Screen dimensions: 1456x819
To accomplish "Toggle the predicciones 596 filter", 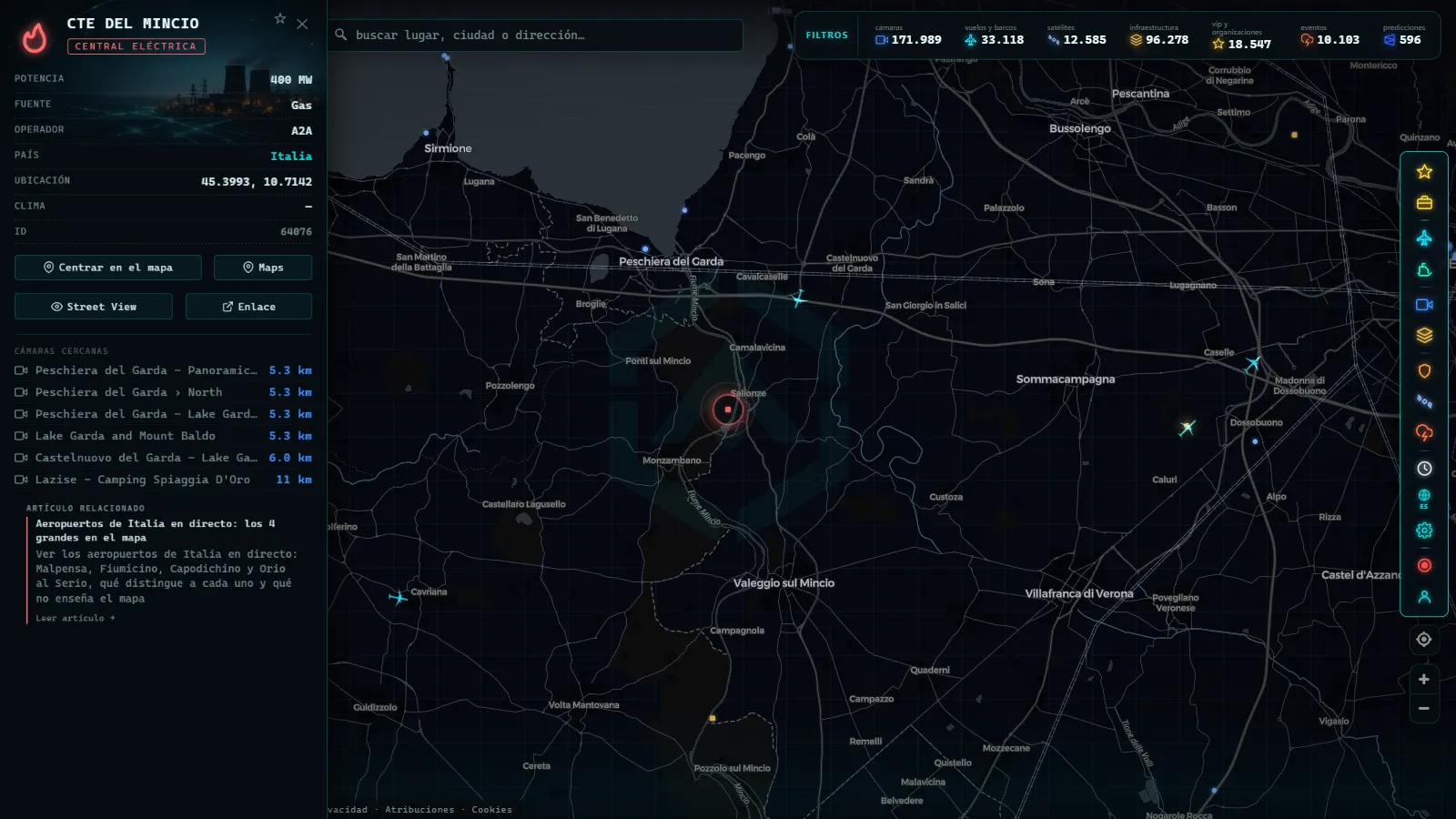I will click(x=1404, y=35).
